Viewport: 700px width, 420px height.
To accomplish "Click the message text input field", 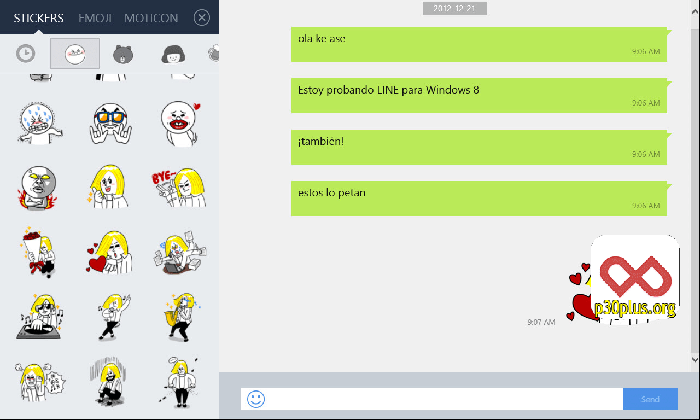I will click(432, 399).
